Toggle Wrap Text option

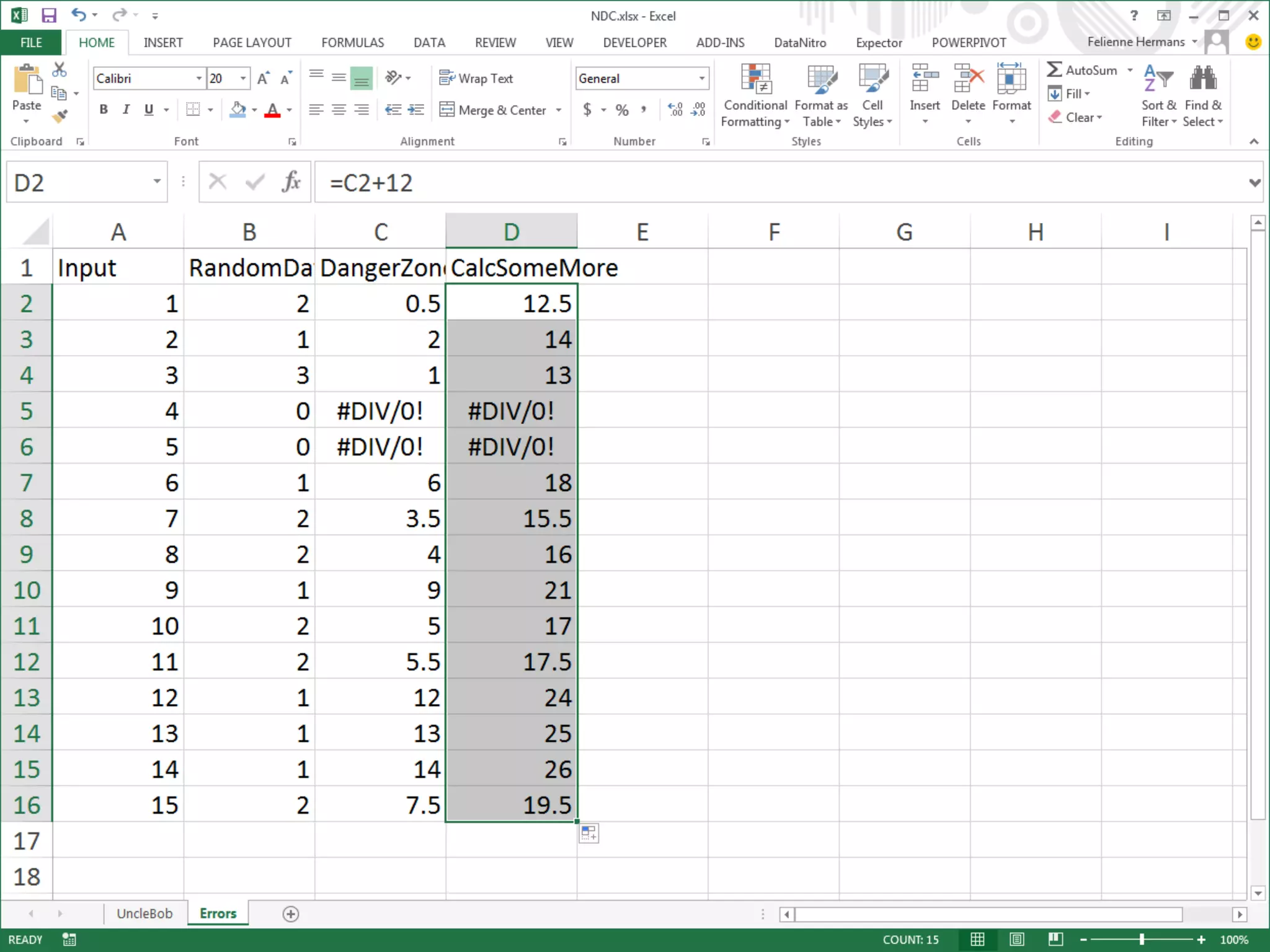tap(476, 78)
